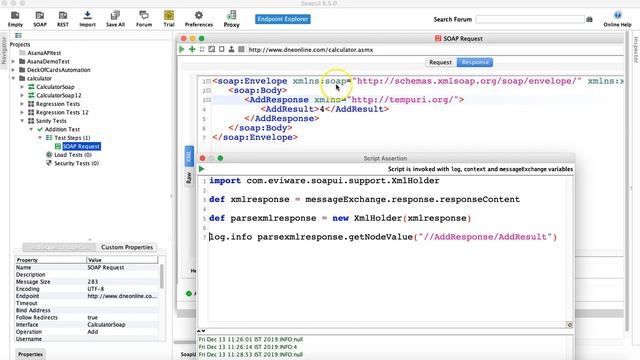Open the Custom Properties tab

(x=127, y=247)
